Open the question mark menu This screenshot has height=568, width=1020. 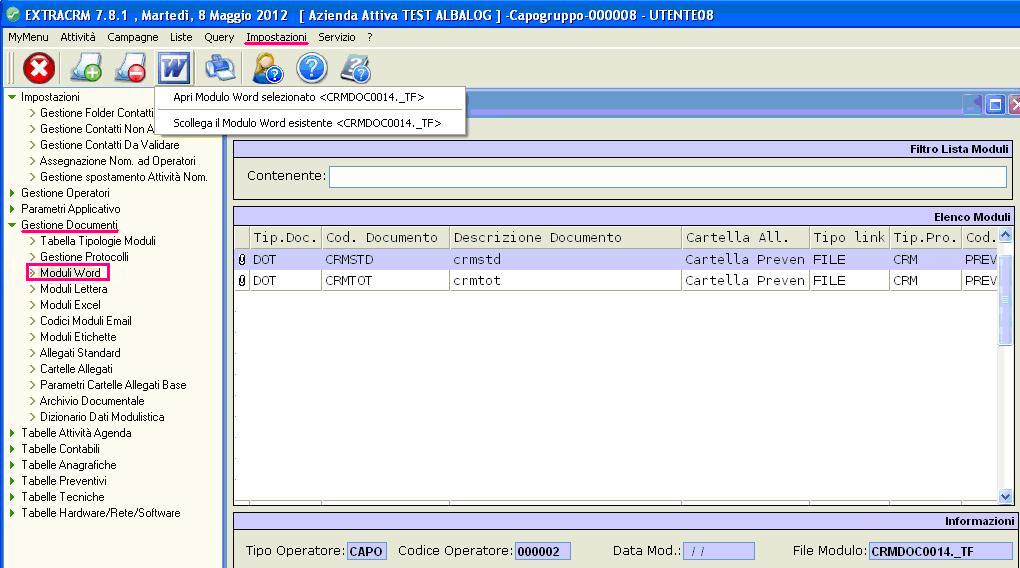pyautogui.click(x=369, y=37)
